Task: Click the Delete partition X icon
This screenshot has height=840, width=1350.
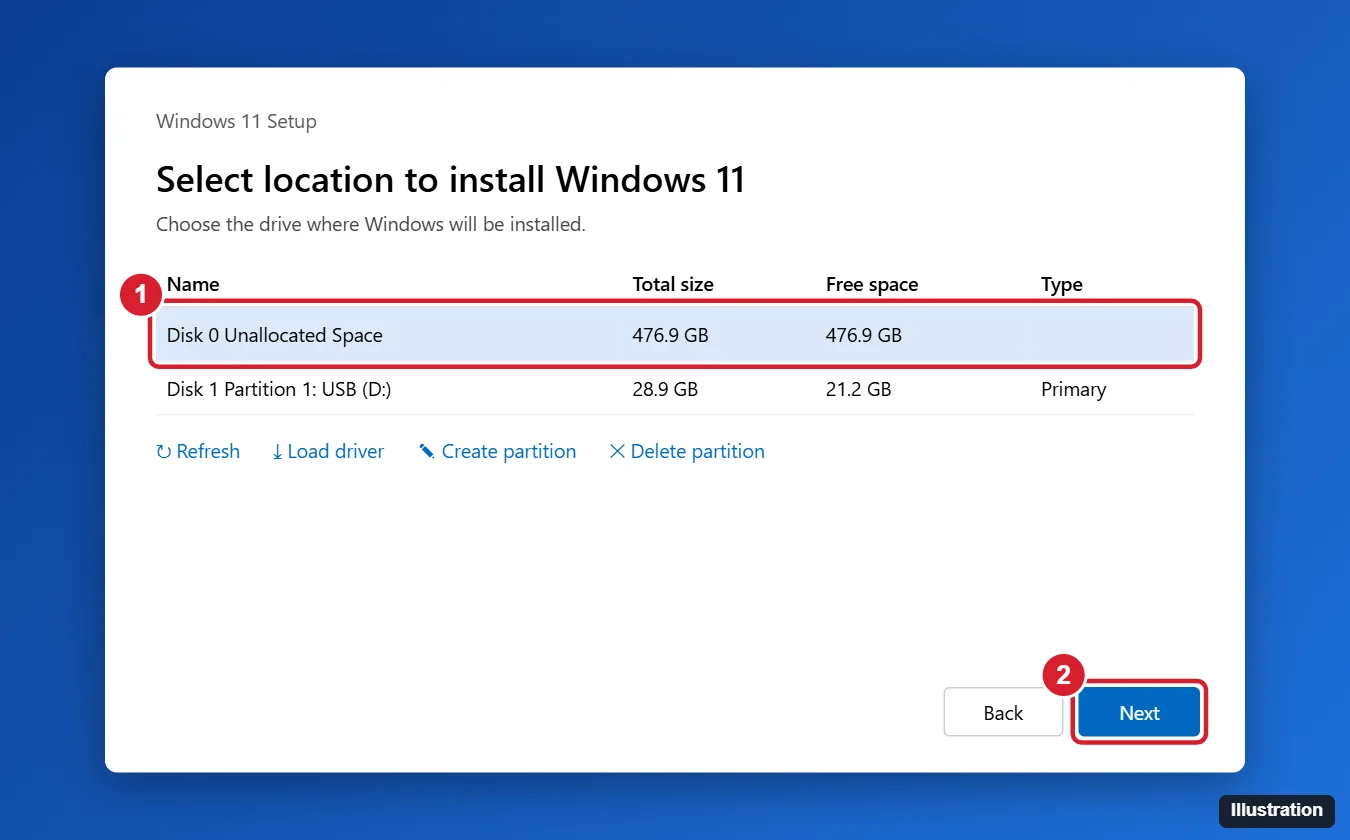Action: [617, 452]
